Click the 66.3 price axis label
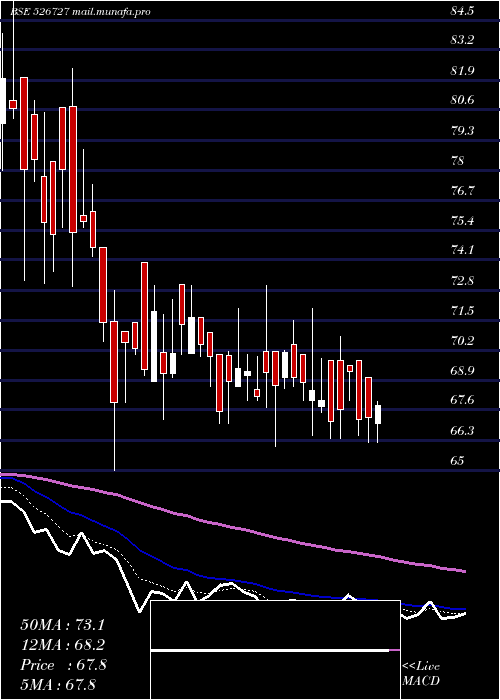This screenshot has height=700, width=500. point(462,431)
